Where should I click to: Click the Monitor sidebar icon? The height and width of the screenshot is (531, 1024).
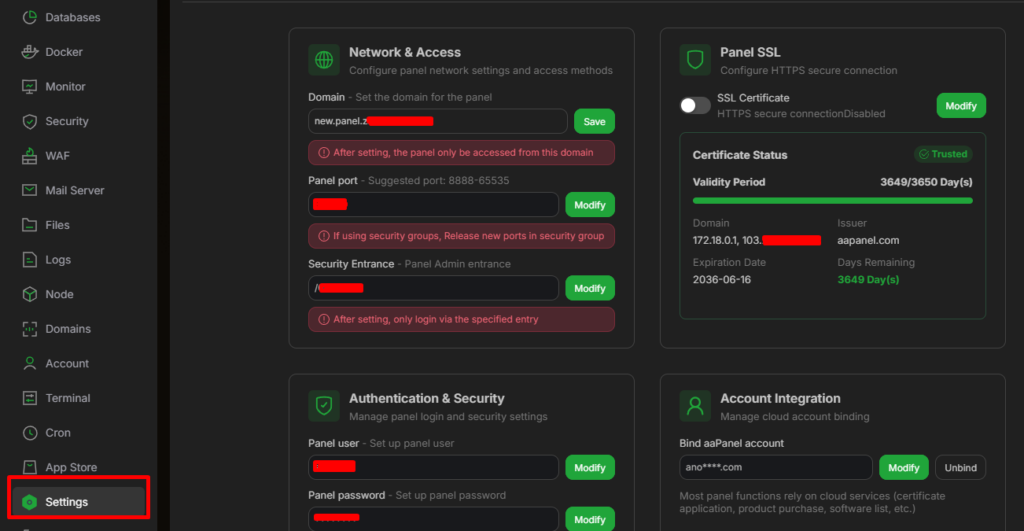click(29, 87)
